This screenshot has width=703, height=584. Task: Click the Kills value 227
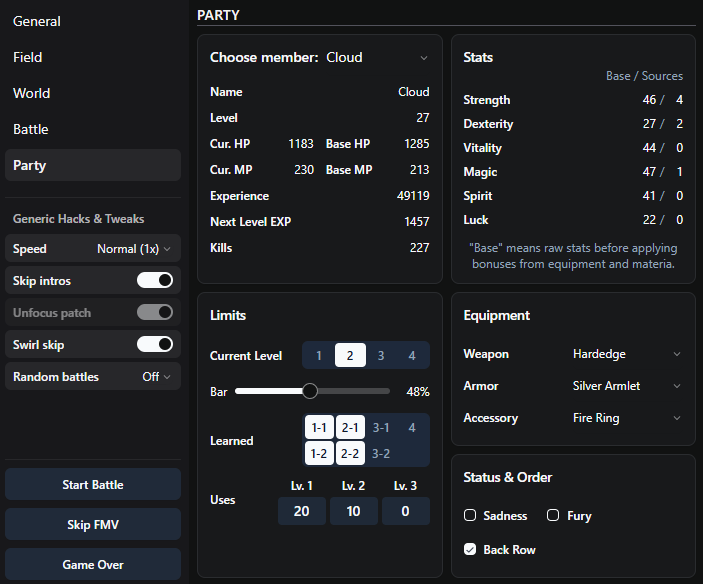(x=419, y=248)
